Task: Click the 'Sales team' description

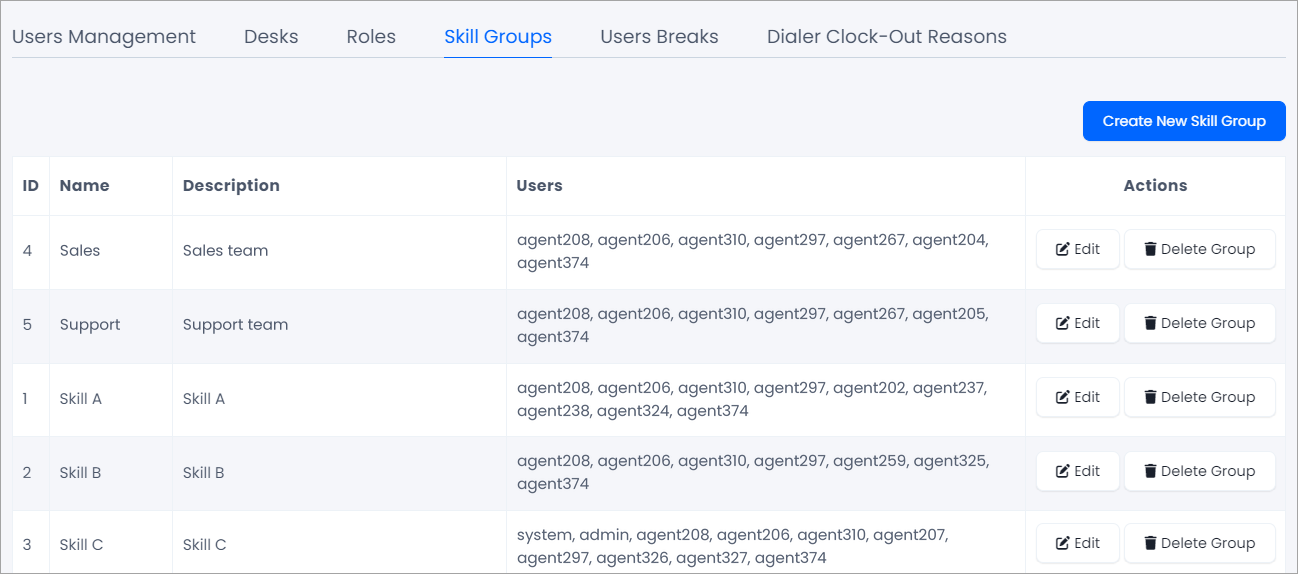Action: coord(226,251)
